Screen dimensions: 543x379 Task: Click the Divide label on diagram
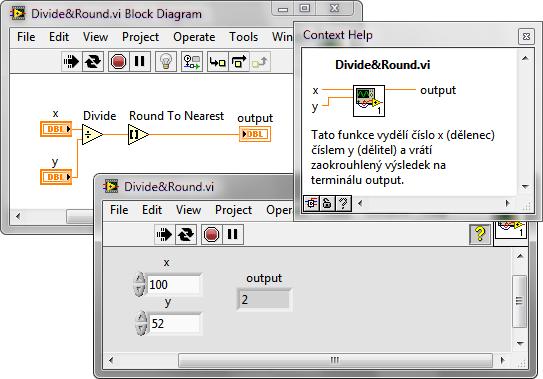(x=99, y=116)
